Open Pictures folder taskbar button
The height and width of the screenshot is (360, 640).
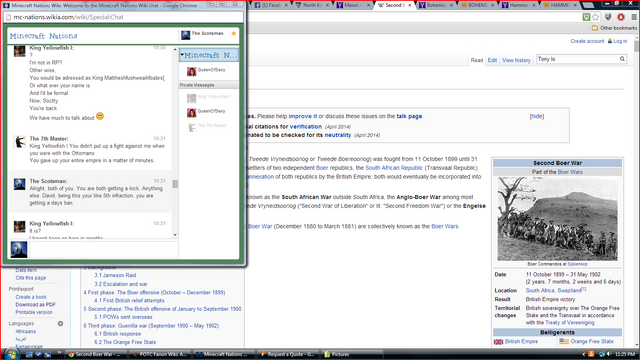point(353,354)
